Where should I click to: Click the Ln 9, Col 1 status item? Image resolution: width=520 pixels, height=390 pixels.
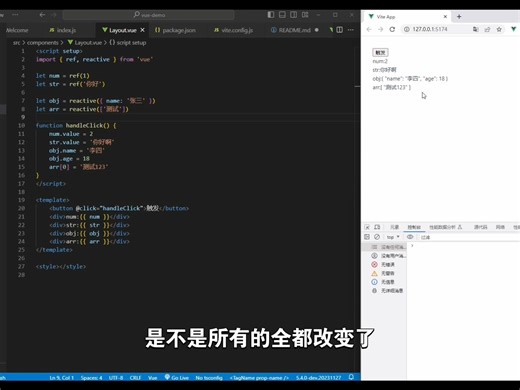[61, 378]
